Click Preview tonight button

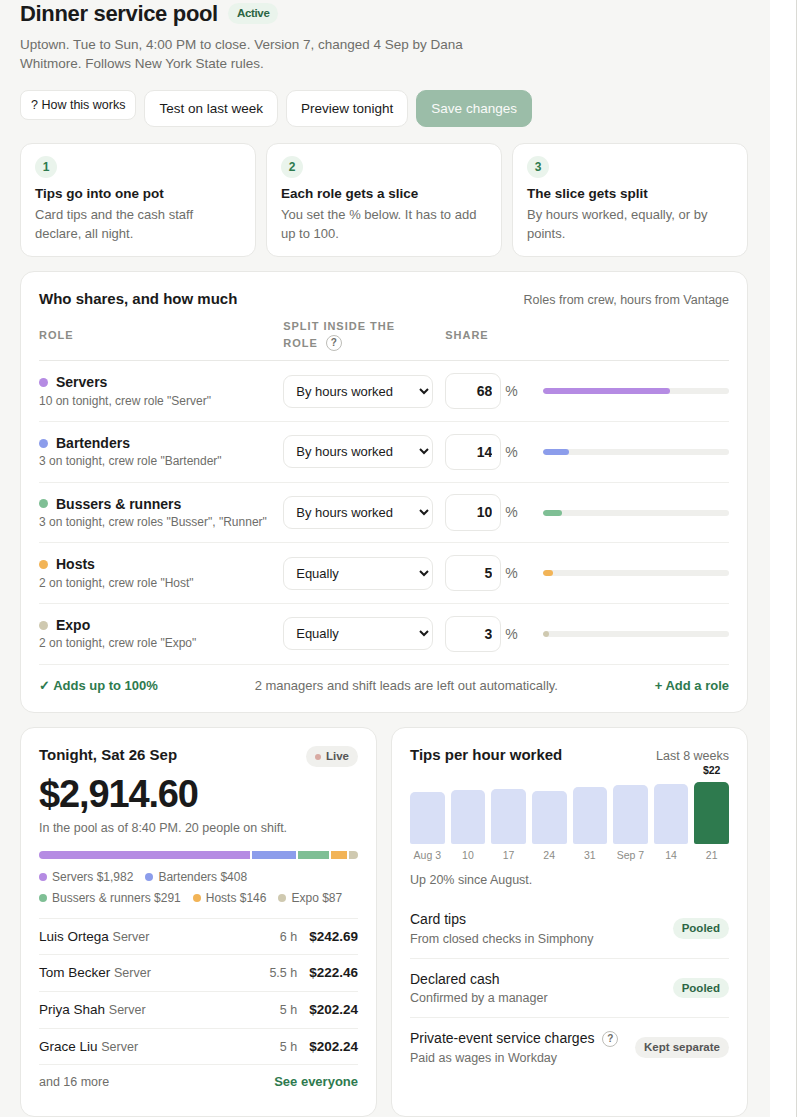click(x=347, y=108)
